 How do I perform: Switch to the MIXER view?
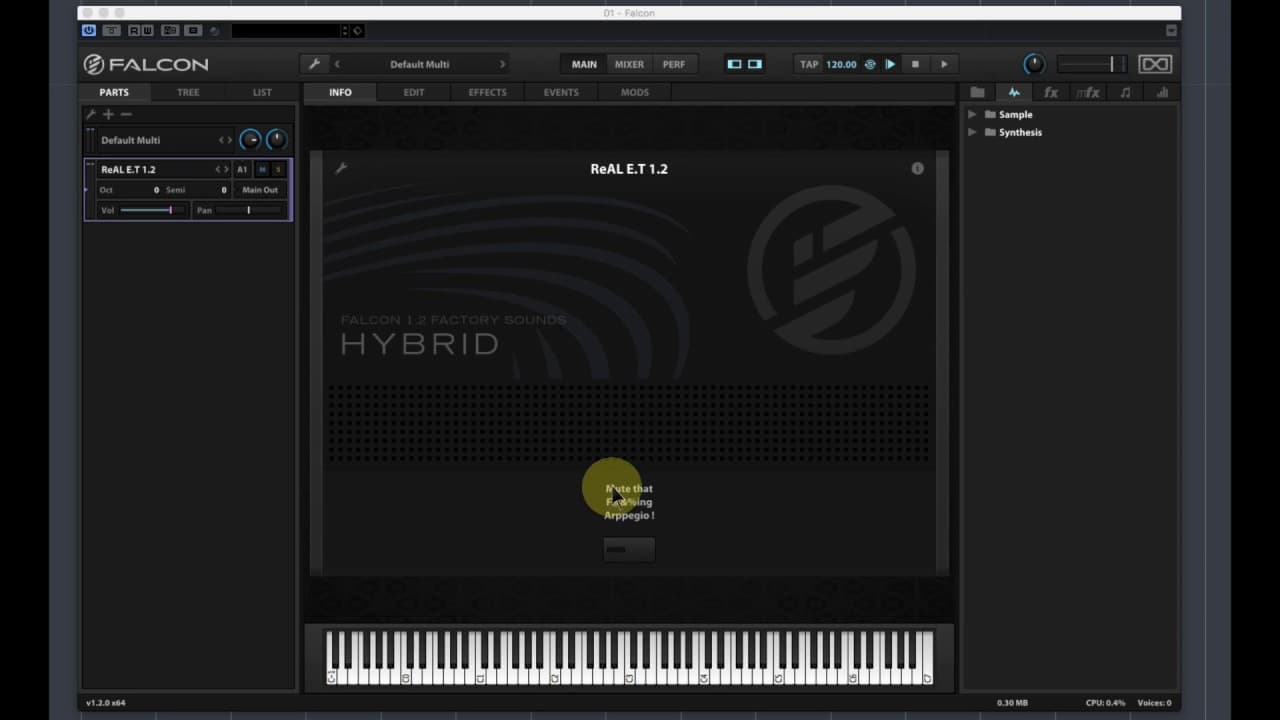[629, 64]
